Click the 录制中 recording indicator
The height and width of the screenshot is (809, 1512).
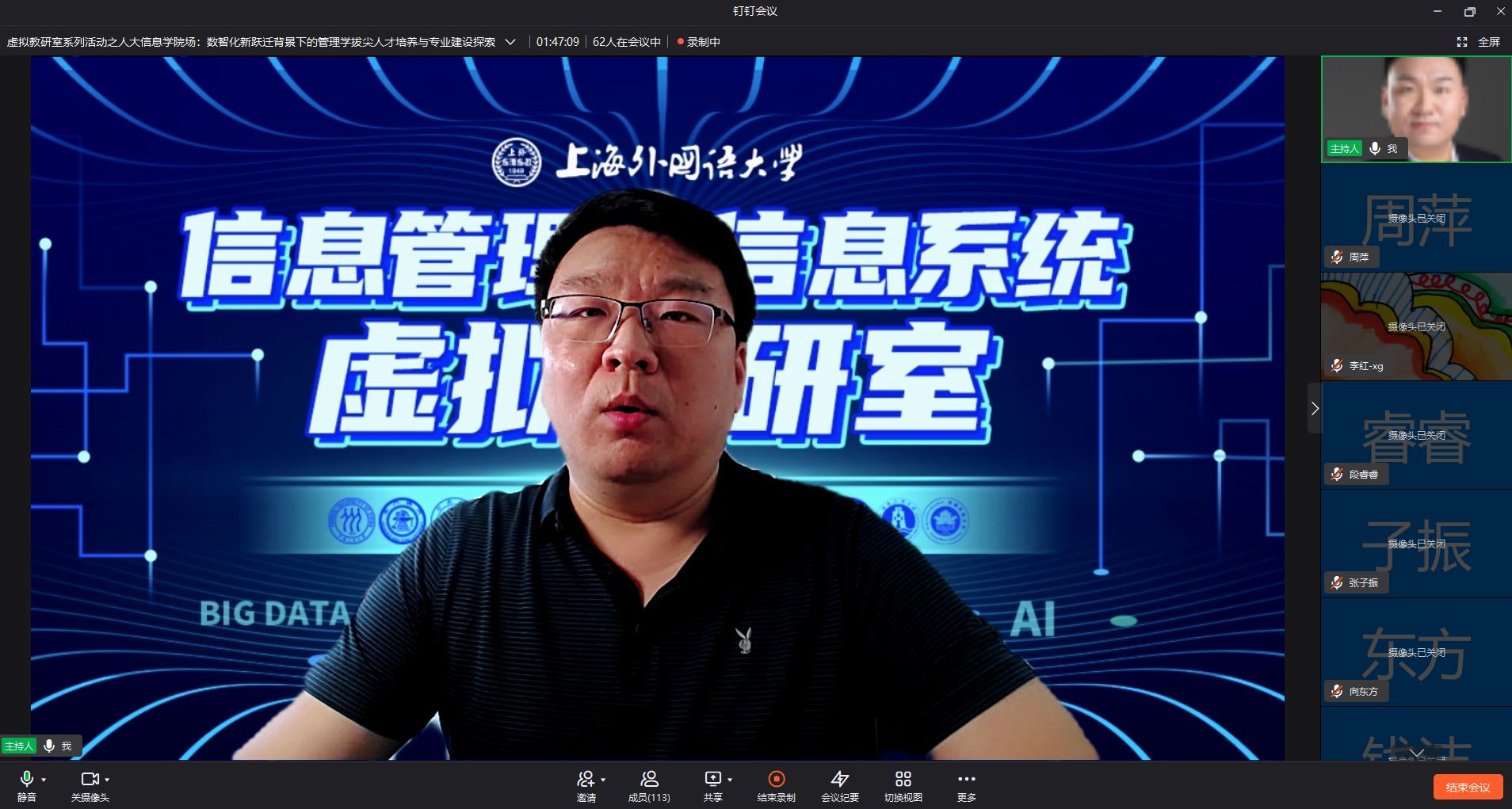coord(698,42)
